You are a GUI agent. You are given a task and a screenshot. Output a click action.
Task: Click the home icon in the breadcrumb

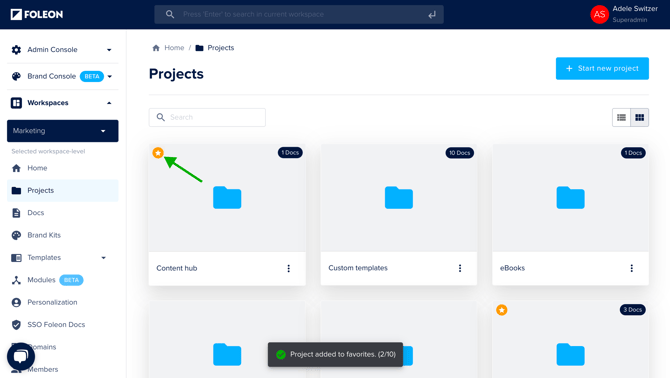(156, 48)
